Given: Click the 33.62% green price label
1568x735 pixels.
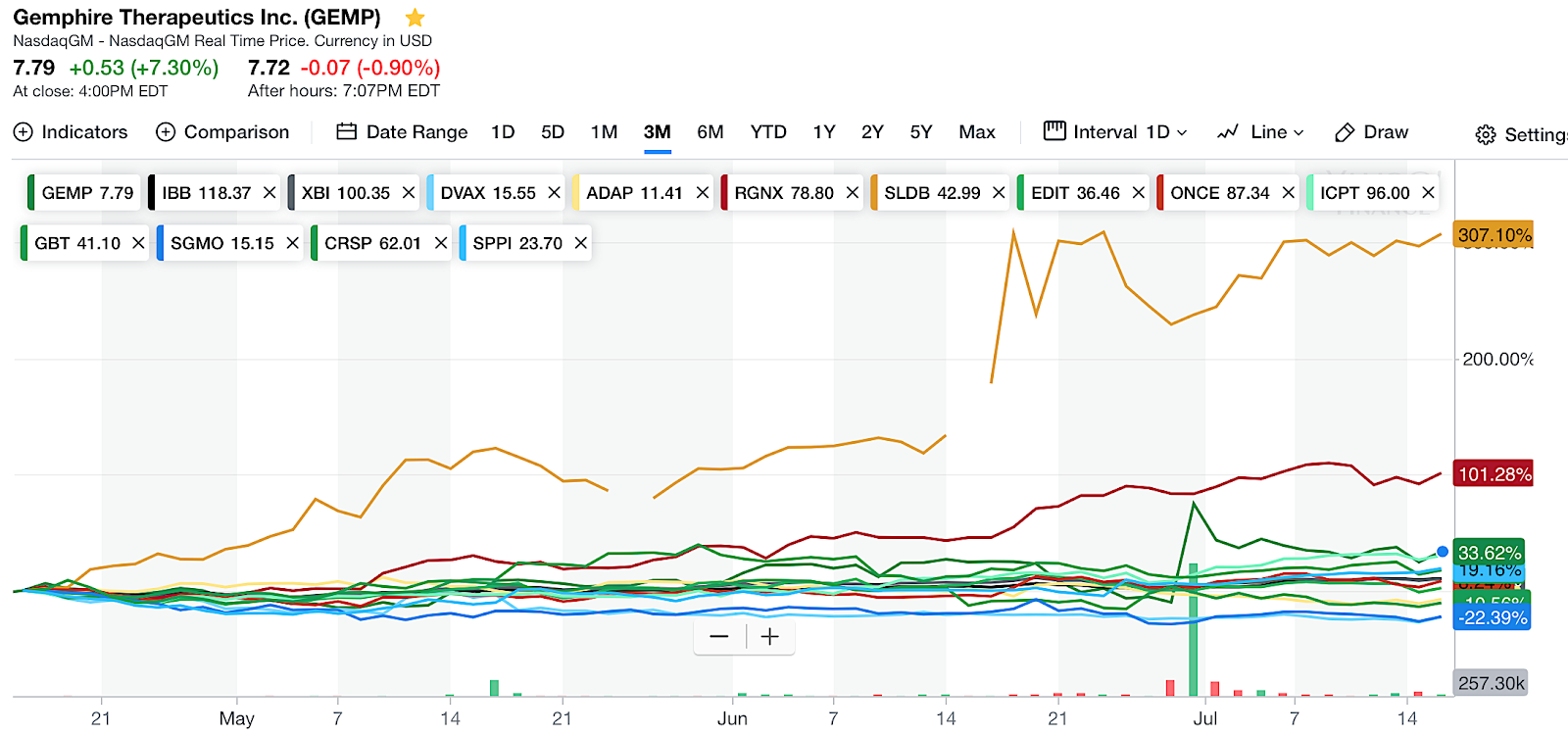Looking at the screenshot, I should click(1490, 553).
